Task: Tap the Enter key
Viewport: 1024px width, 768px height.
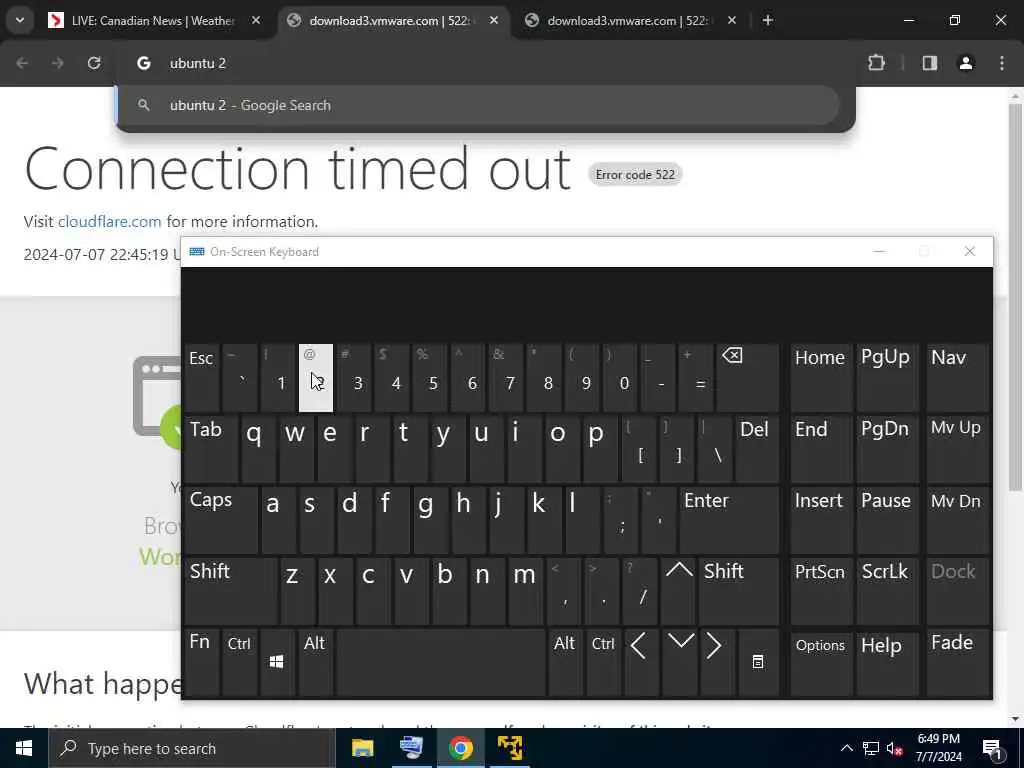Action: click(x=729, y=520)
